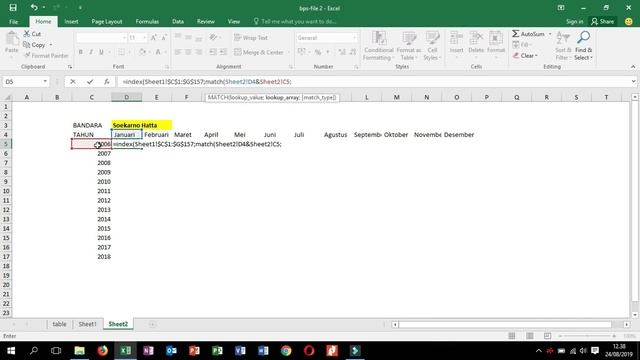Switch to the Data tab
The image size is (640, 360).
click(178, 22)
